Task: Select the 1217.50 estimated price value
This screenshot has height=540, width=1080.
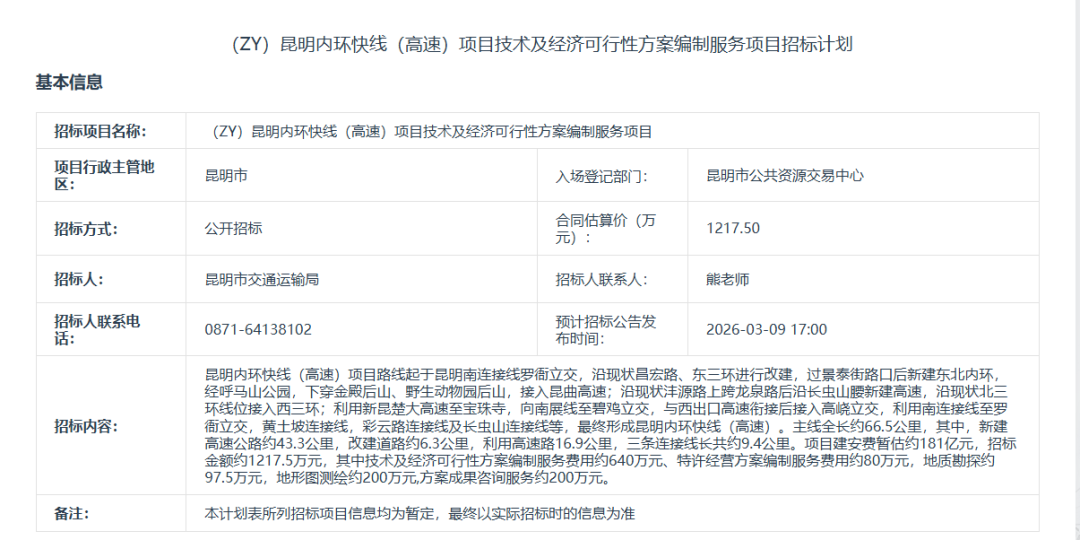Action: pos(732,228)
